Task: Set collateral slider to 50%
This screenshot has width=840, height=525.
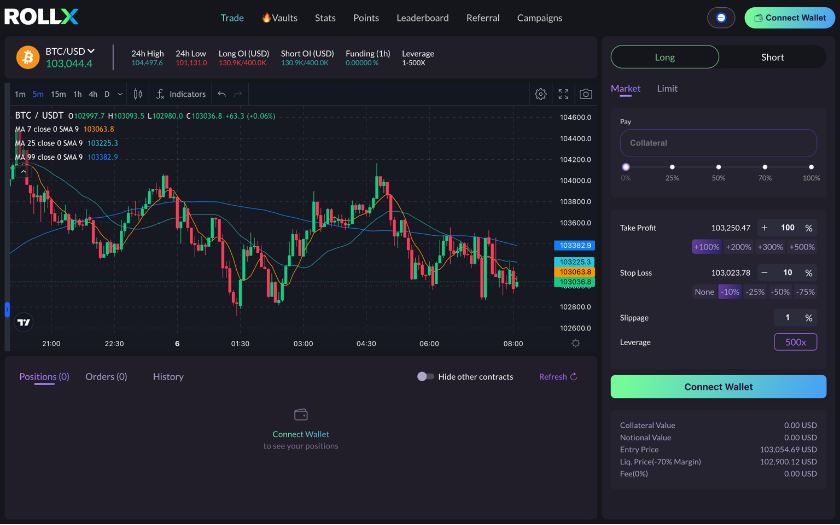Action: click(718, 167)
